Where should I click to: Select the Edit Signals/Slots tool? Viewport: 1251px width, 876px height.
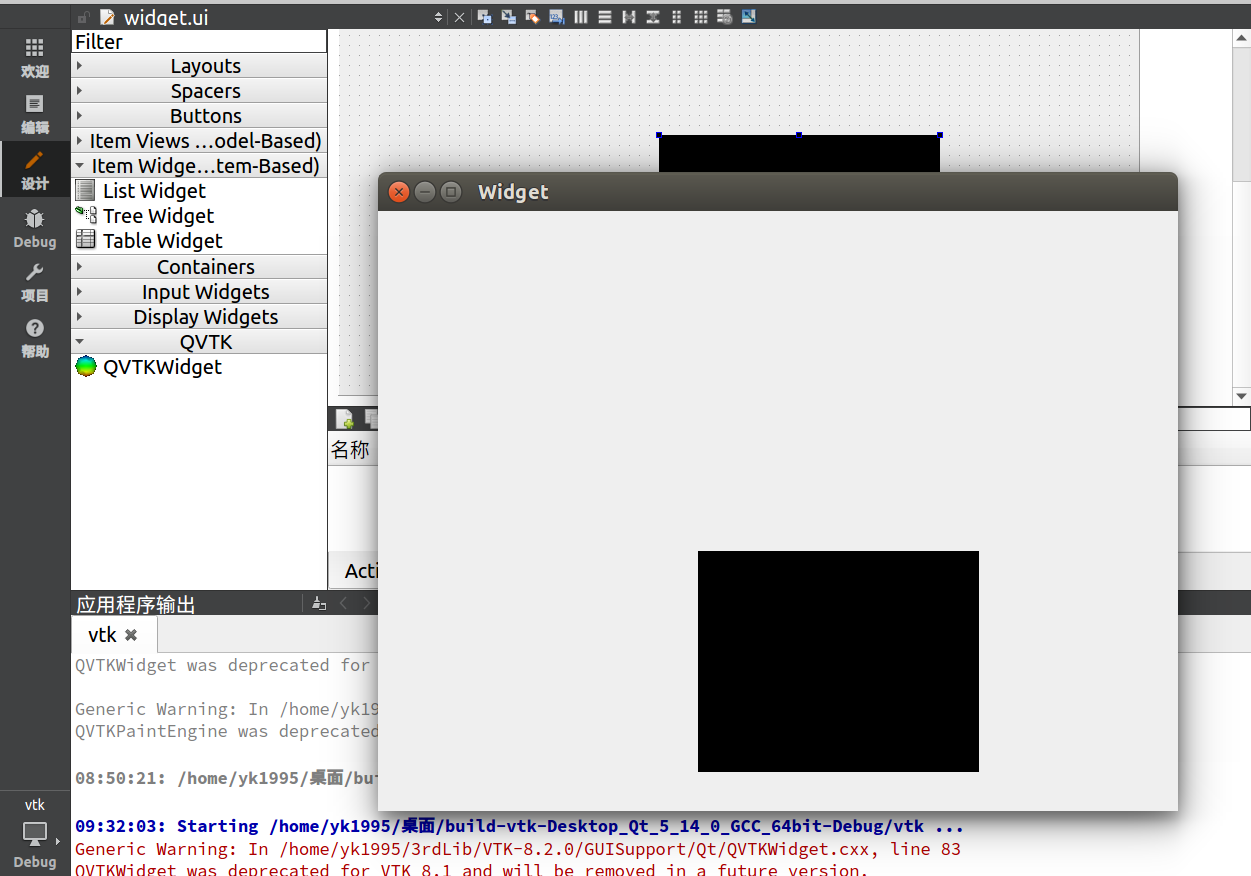(x=507, y=17)
